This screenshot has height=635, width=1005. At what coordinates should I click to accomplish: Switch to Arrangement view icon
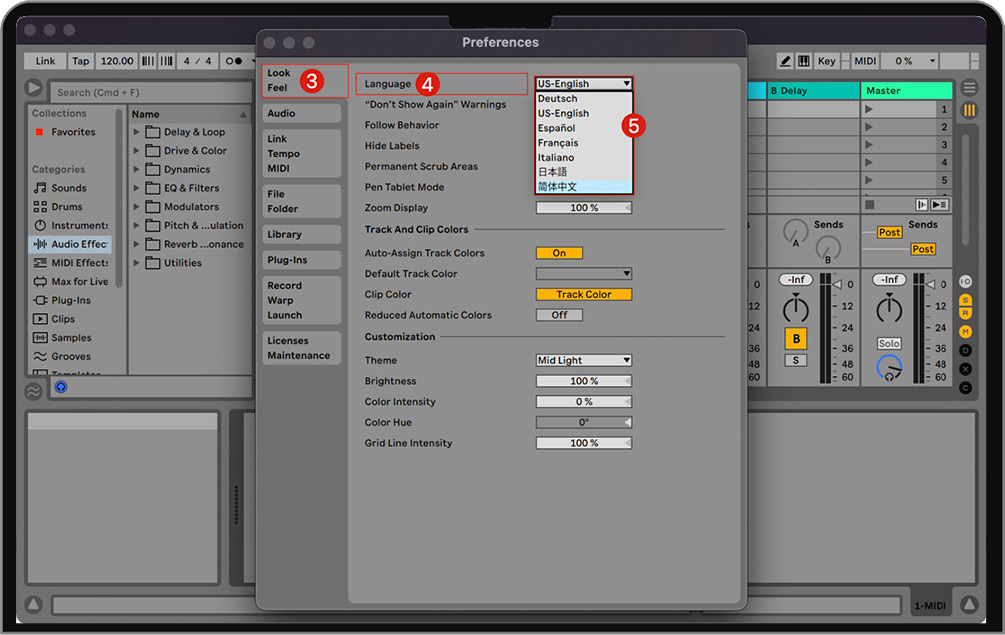tap(969, 88)
